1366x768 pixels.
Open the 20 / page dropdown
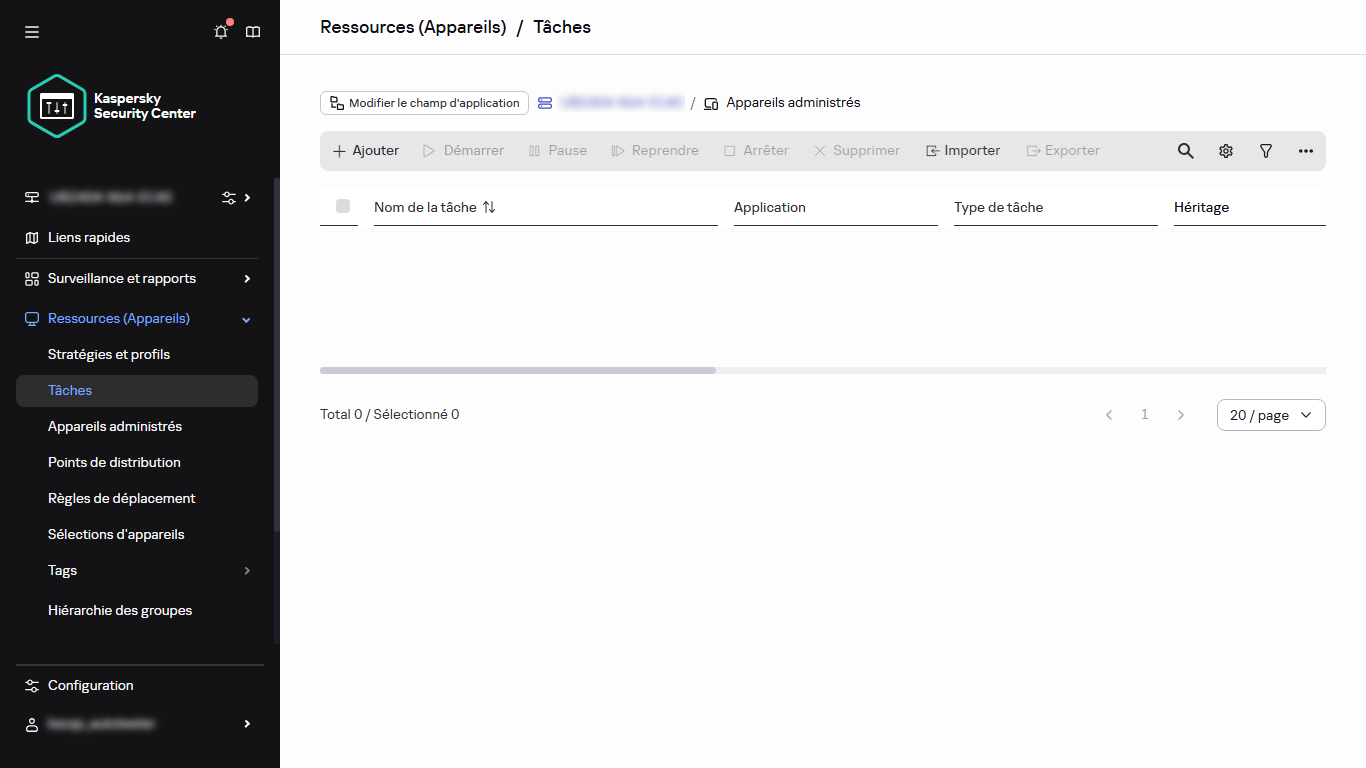click(1270, 415)
